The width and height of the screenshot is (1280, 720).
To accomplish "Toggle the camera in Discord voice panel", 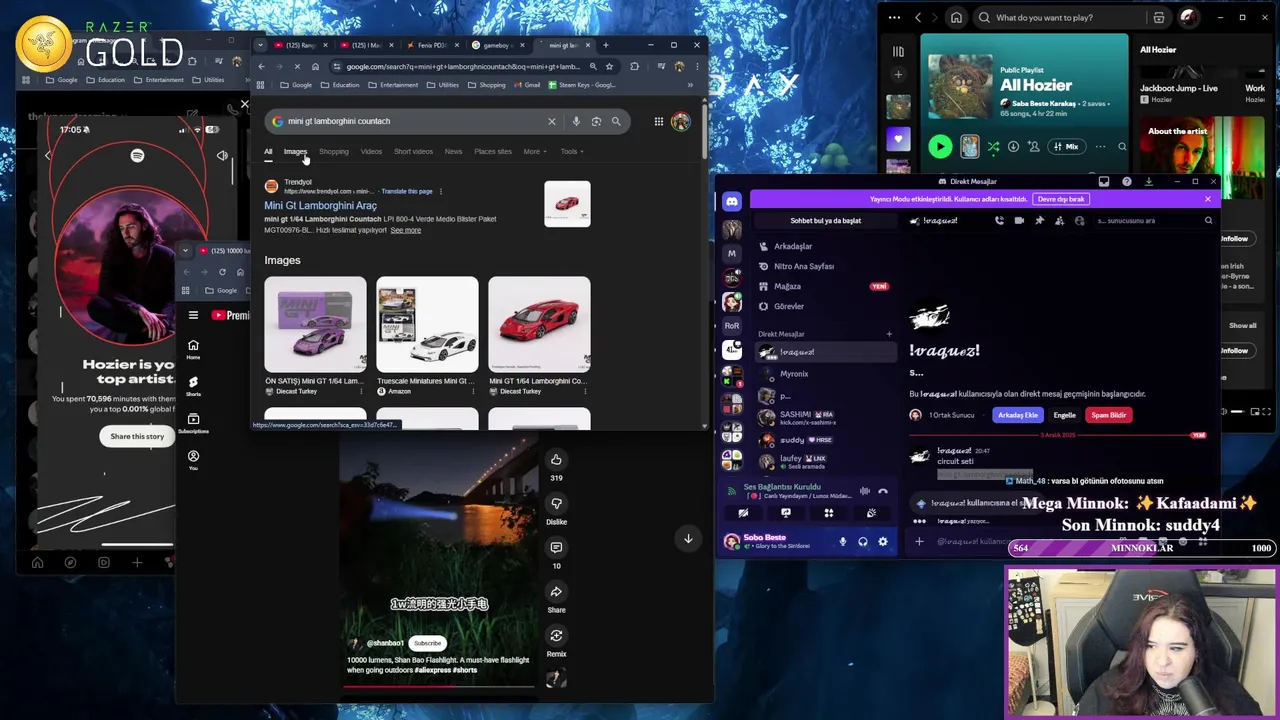I will (743, 513).
